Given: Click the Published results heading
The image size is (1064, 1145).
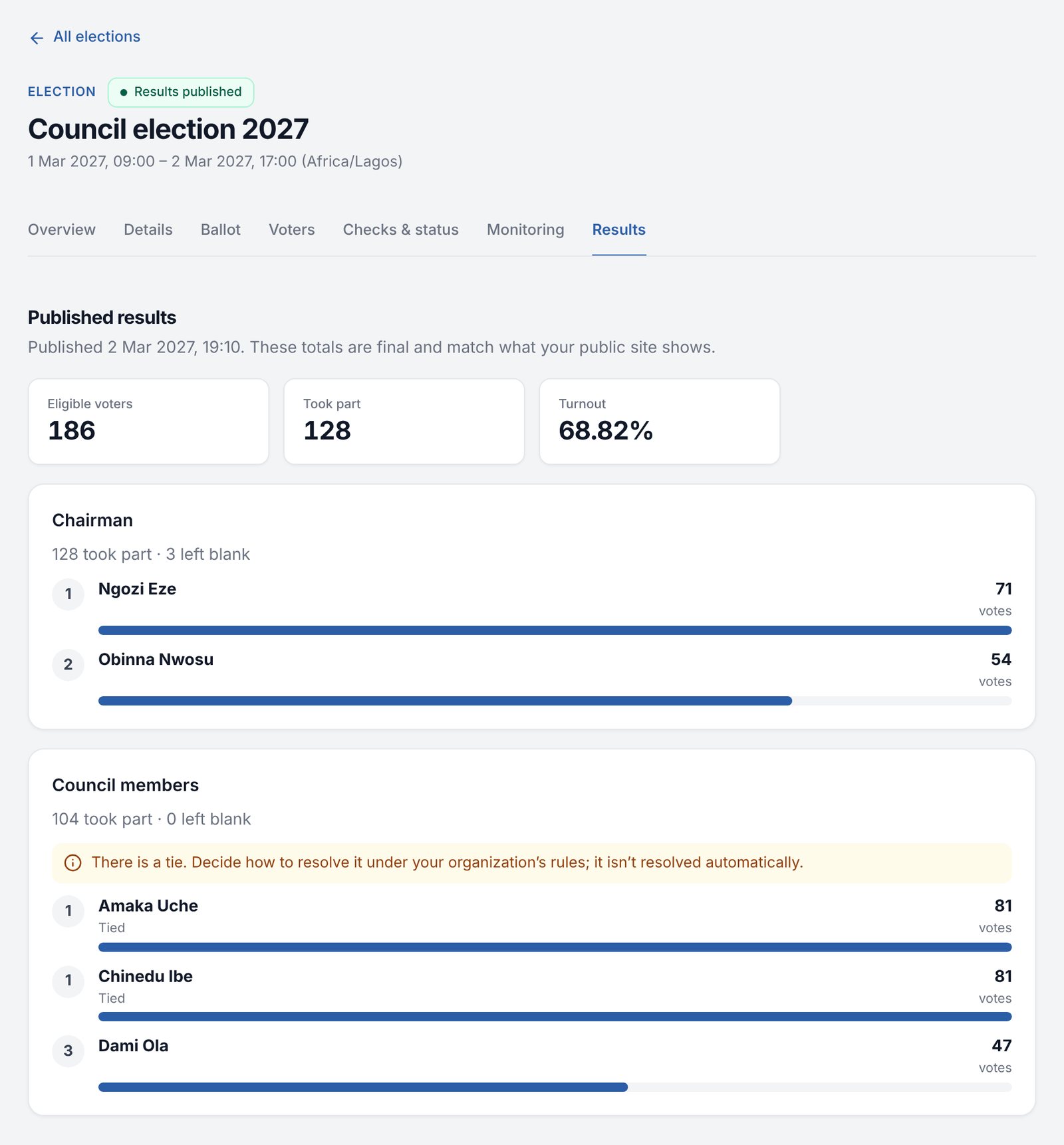Looking at the screenshot, I should pyautogui.click(x=102, y=318).
